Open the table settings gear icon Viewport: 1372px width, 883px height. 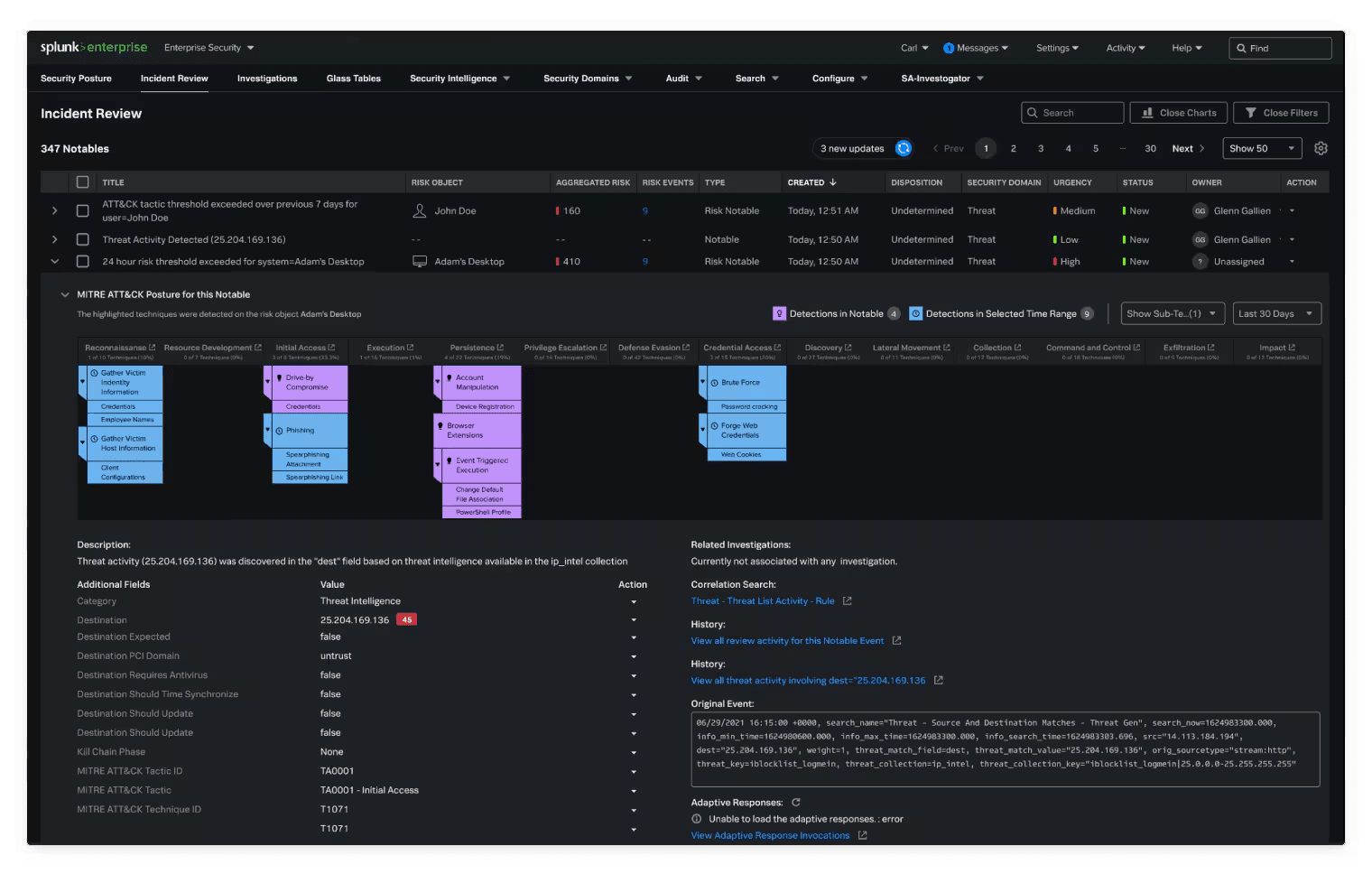(x=1321, y=149)
